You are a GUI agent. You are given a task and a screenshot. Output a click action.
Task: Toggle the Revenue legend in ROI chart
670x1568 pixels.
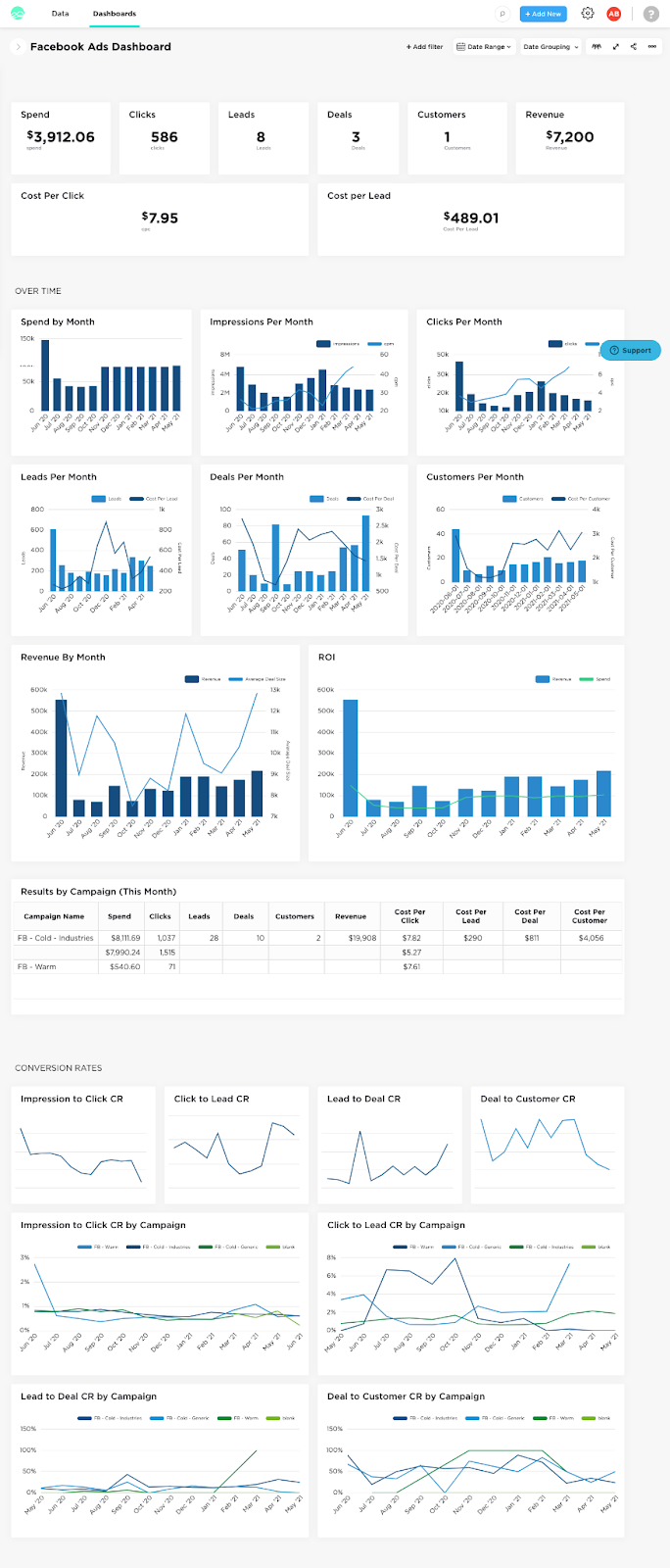[x=554, y=679]
